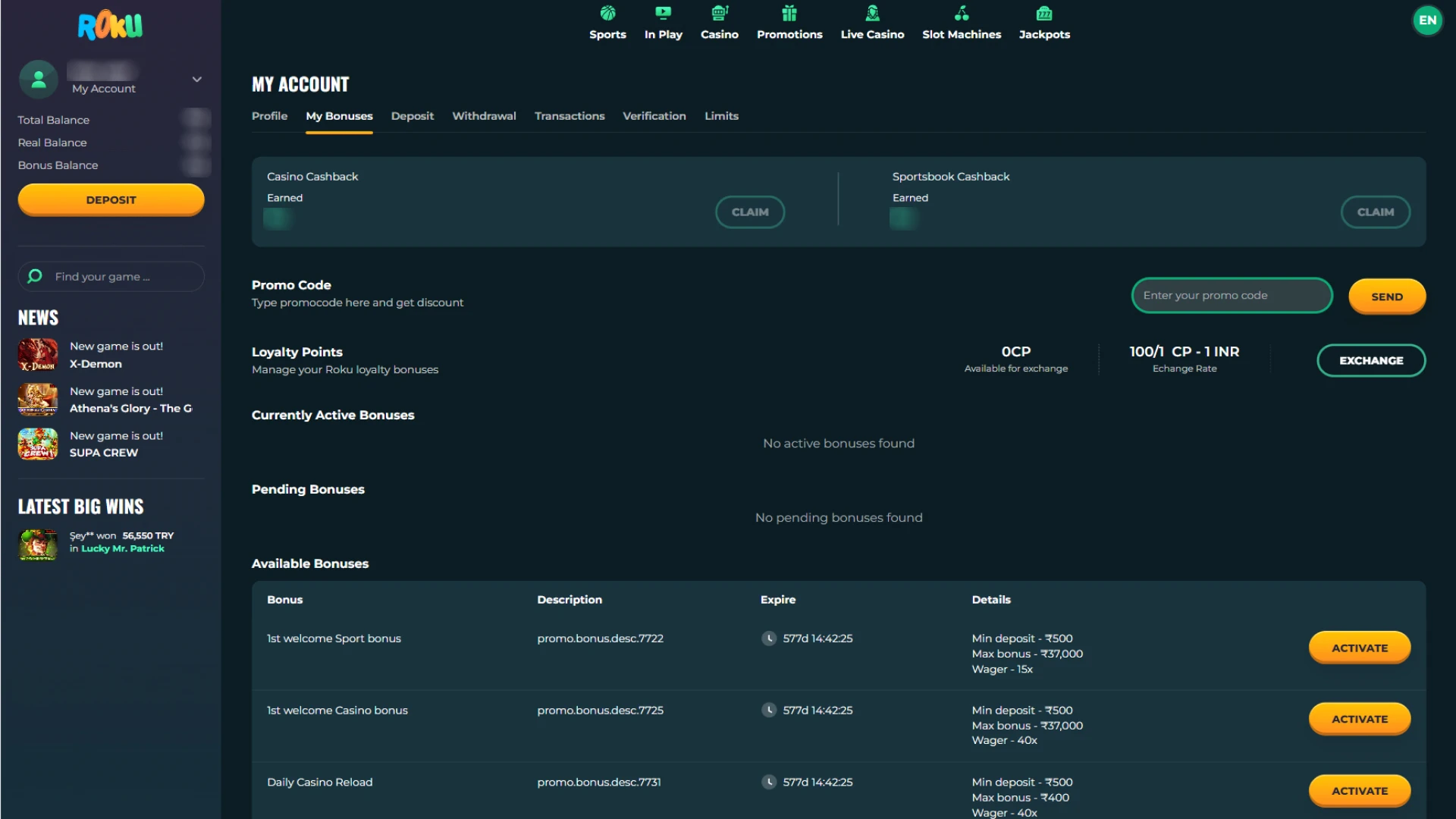Switch to the Withdrawal tab
This screenshot has width=1456, height=819.
pyautogui.click(x=484, y=115)
